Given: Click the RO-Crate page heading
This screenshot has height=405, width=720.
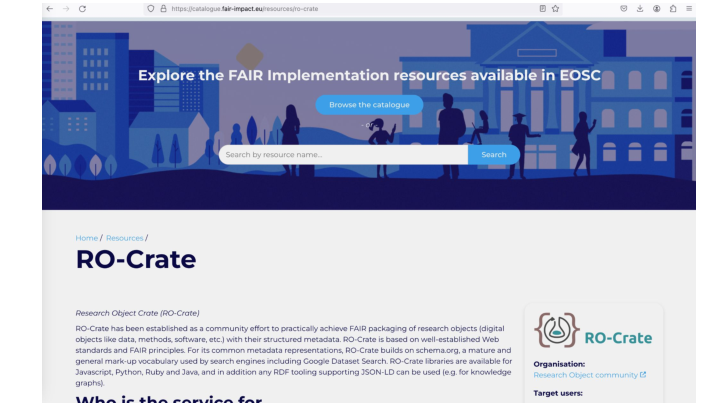Looking at the screenshot, I should 136,259.
